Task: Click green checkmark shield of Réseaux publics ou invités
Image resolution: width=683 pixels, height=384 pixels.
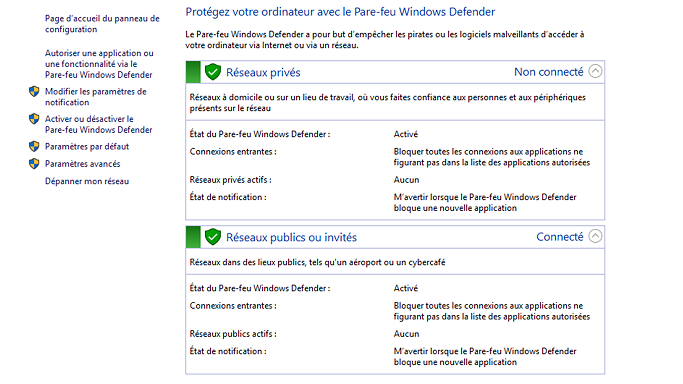Action: coord(213,237)
